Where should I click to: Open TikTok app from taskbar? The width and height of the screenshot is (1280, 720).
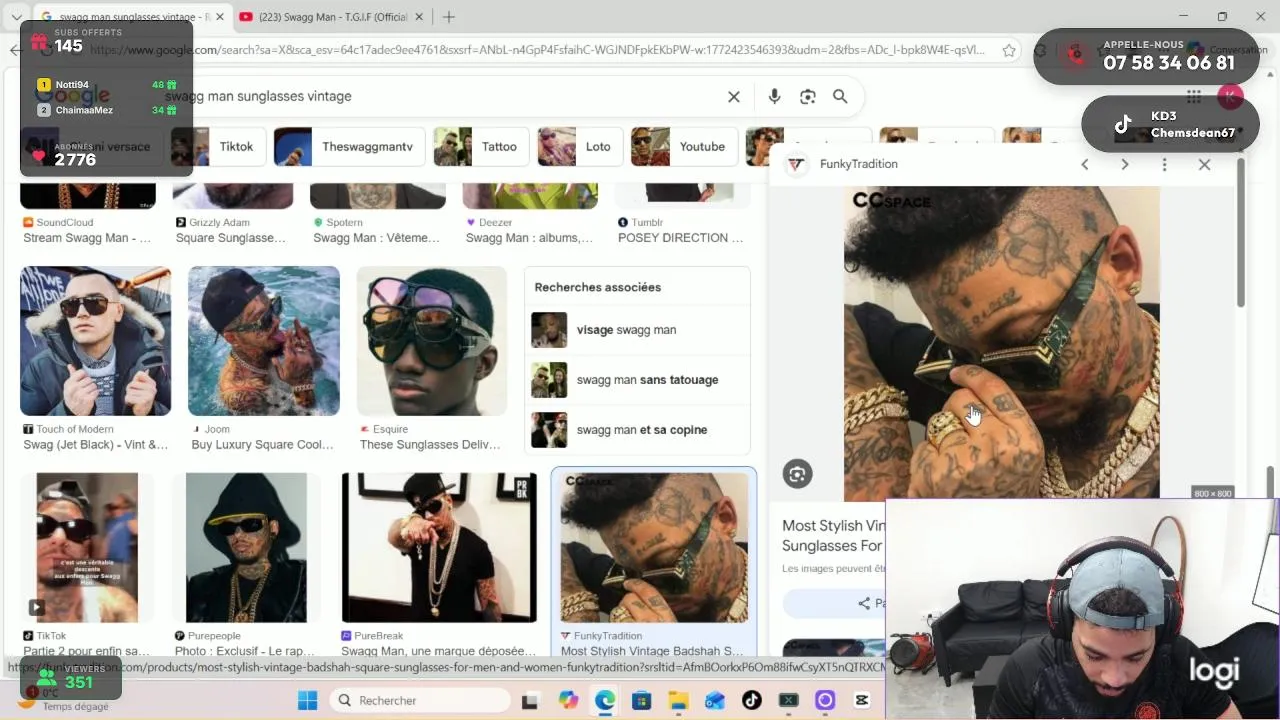click(x=752, y=700)
